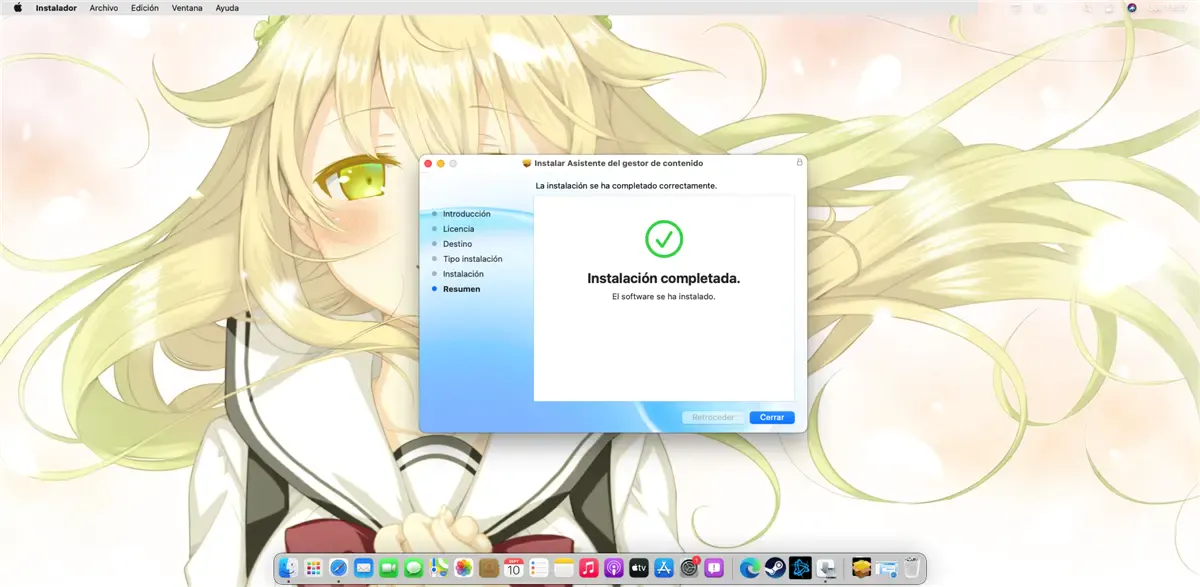This screenshot has height=587, width=1200.
Task: Open the Ventana menu
Action: click(187, 7)
